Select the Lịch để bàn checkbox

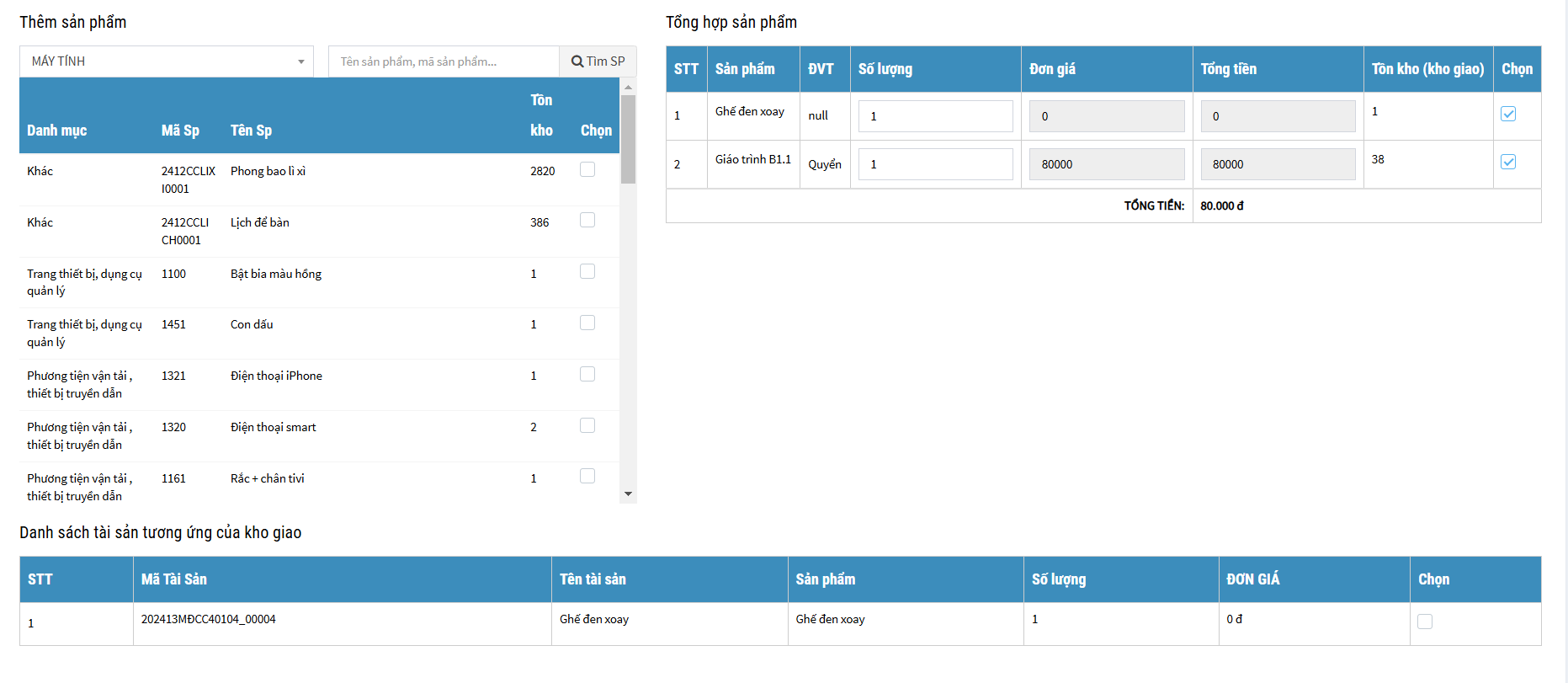(x=587, y=220)
